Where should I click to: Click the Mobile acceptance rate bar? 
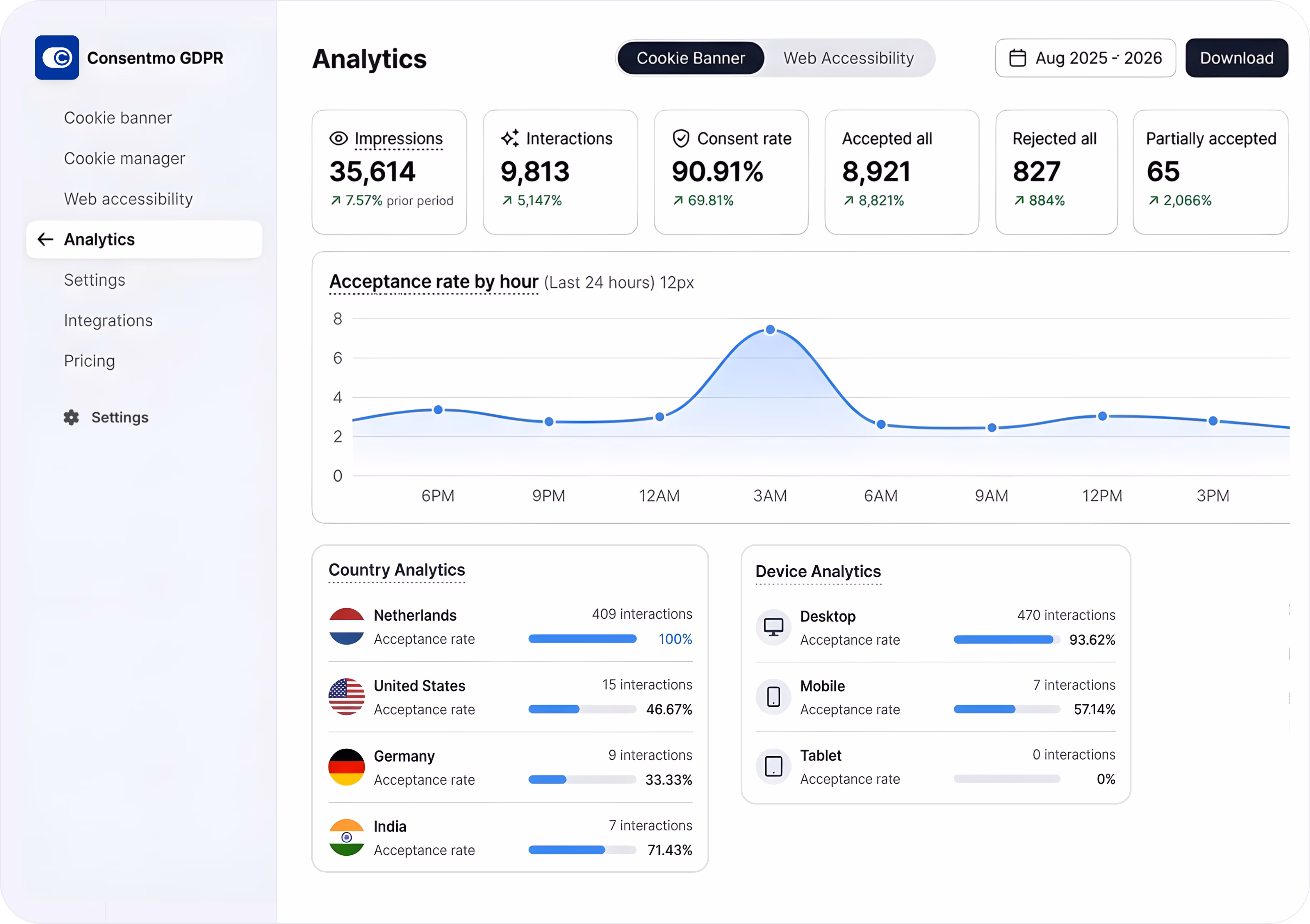click(x=1007, y=709)
